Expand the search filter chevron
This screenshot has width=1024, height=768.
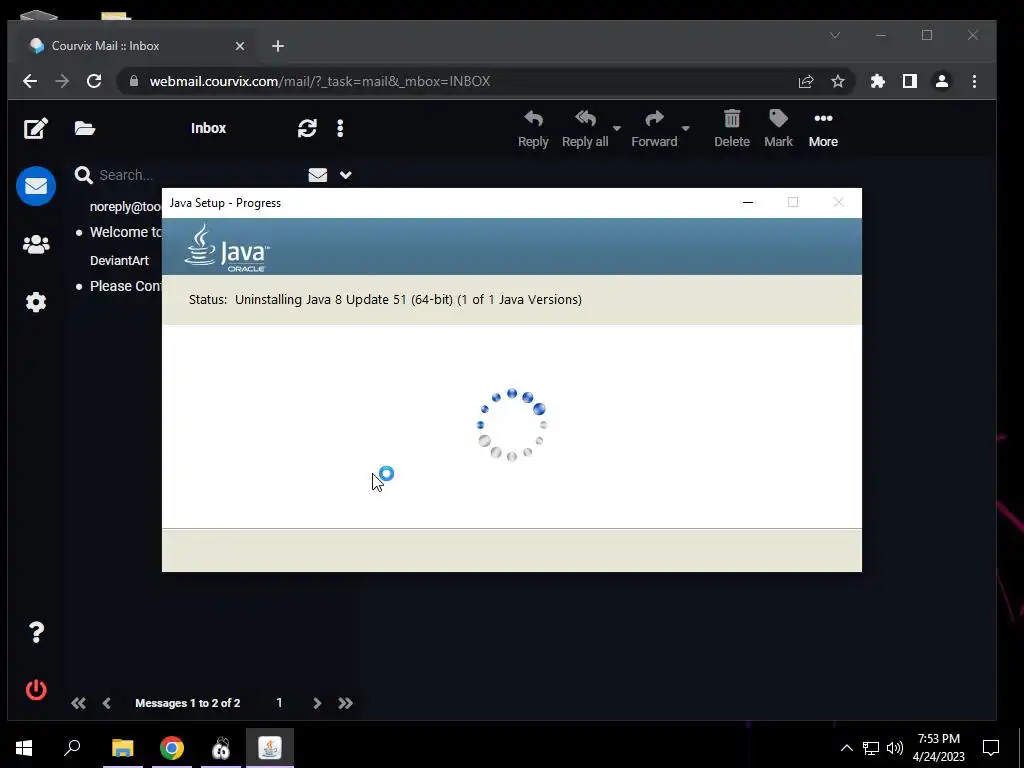click(x=345, y=175)
